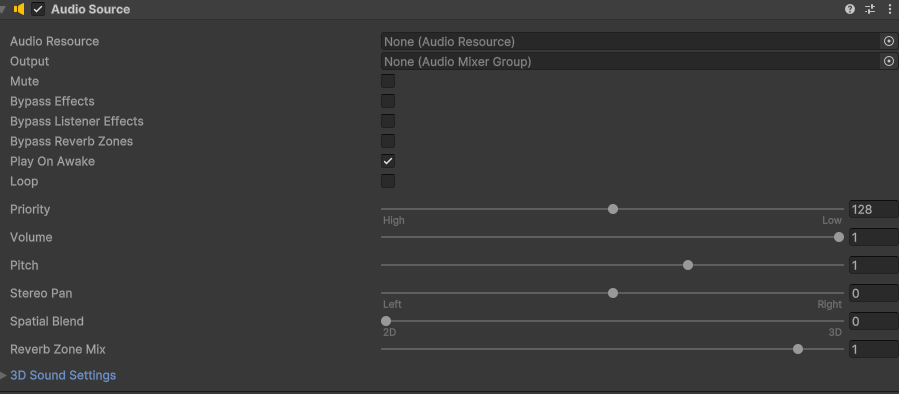
Task: Click the Pitch property label
Action: click(24, 265)
